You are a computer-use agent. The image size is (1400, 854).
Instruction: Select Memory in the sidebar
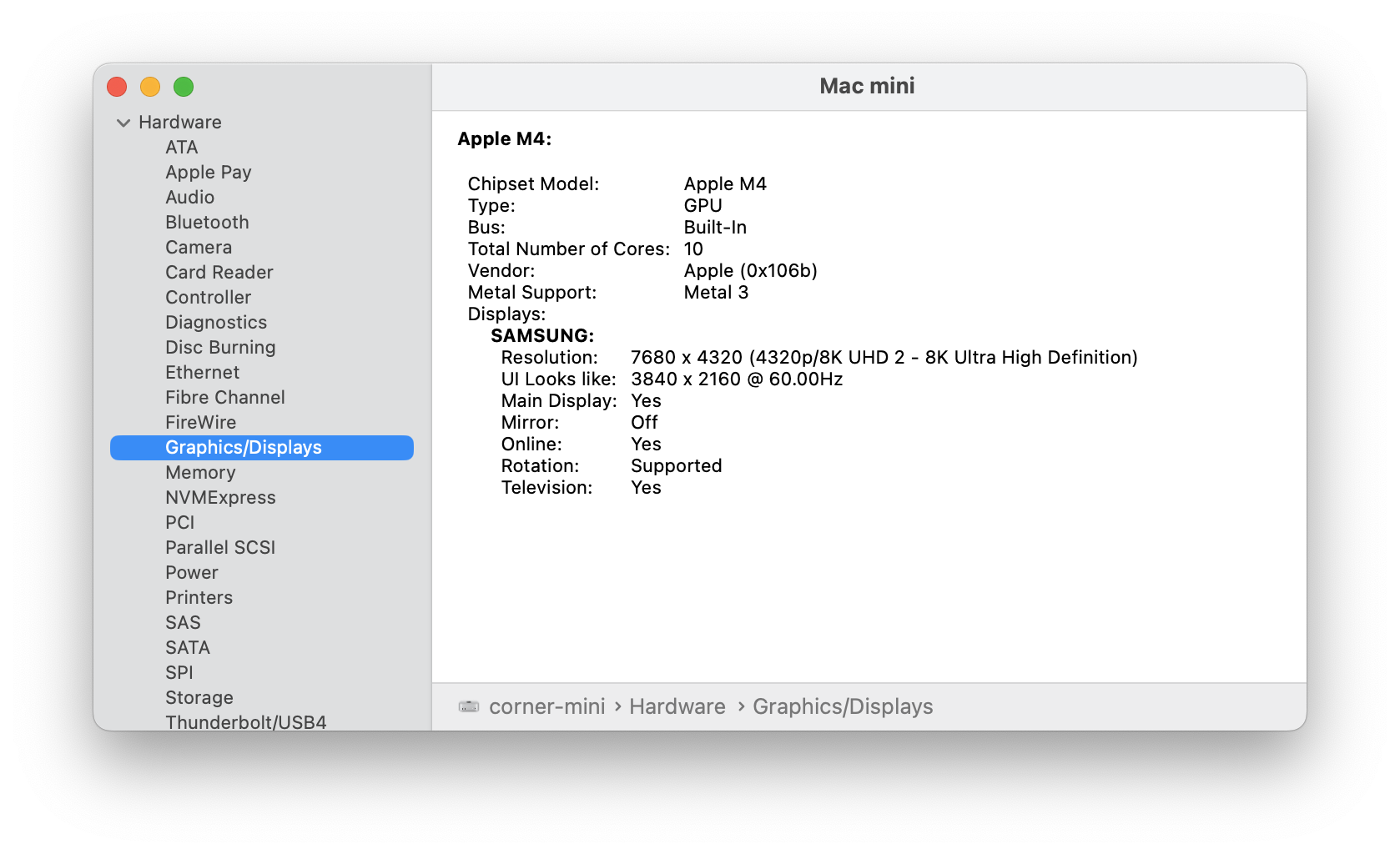coord(200,472)
